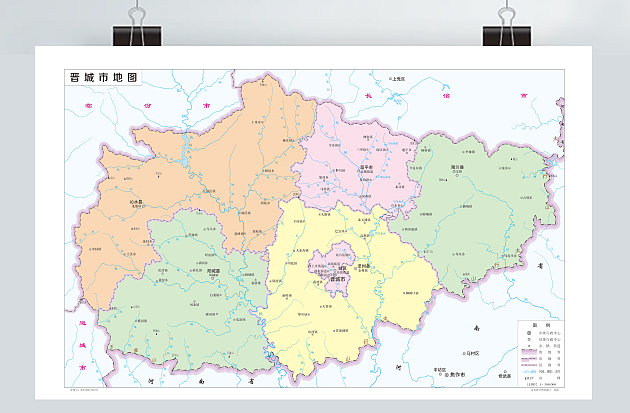The height and width of the screenshot is (413, 630).
Task: Click the 高平市 label in the pink region
Action: [366, 167]
